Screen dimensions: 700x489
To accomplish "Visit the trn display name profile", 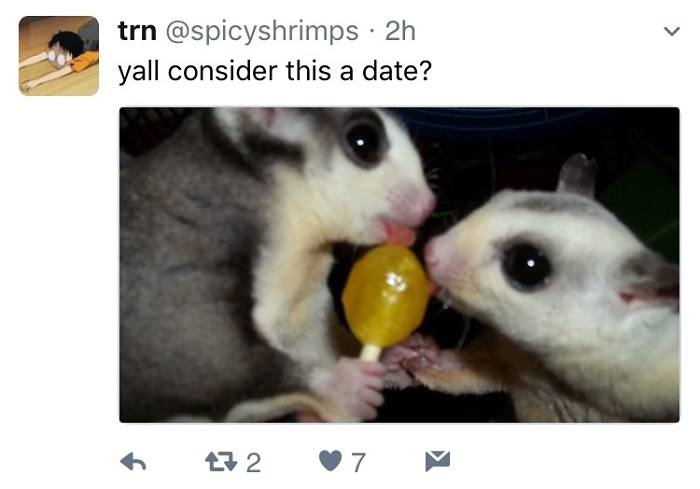I will tap(137, 31).
